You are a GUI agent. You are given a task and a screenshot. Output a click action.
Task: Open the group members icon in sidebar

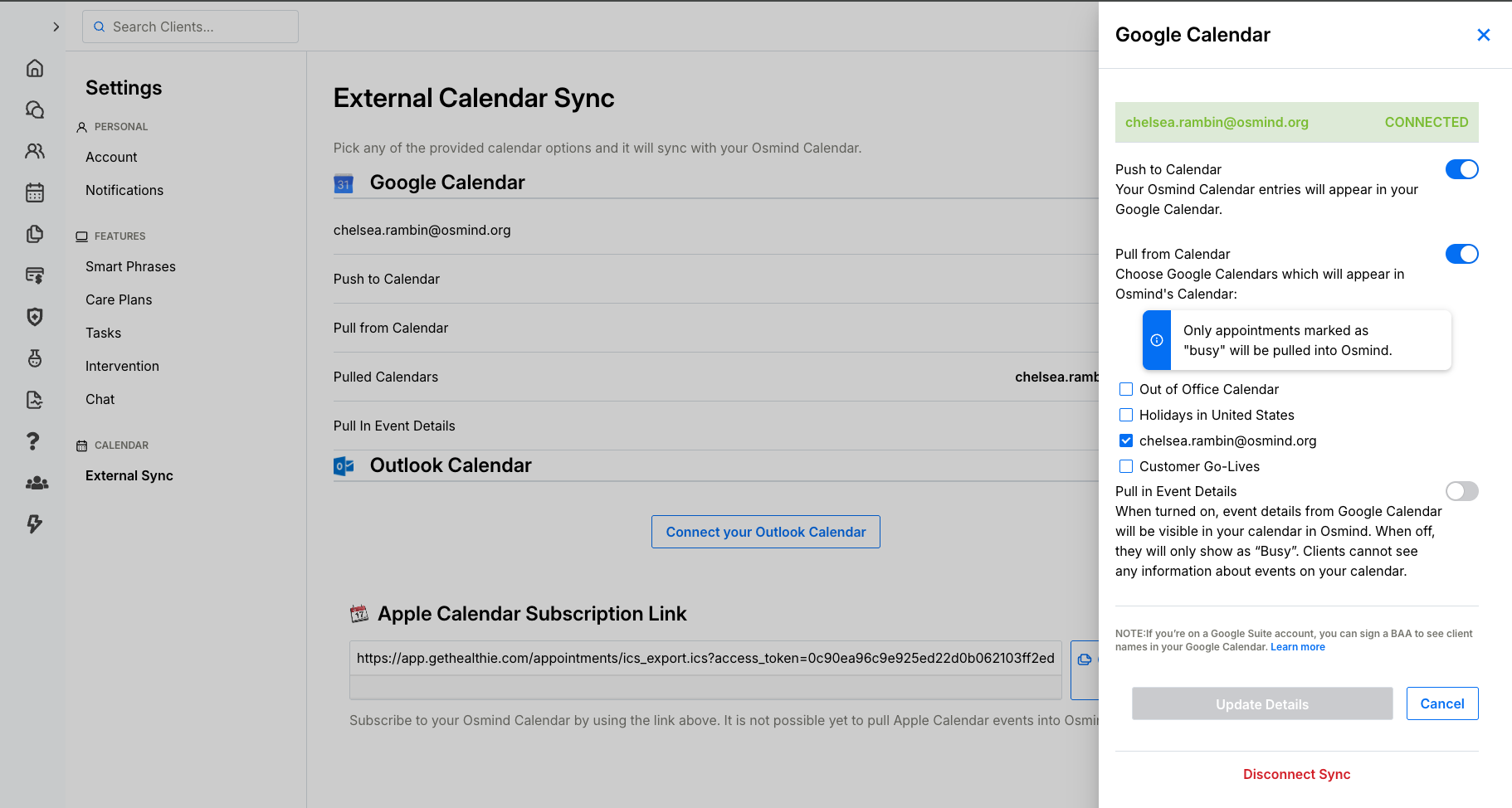[37, 483]
